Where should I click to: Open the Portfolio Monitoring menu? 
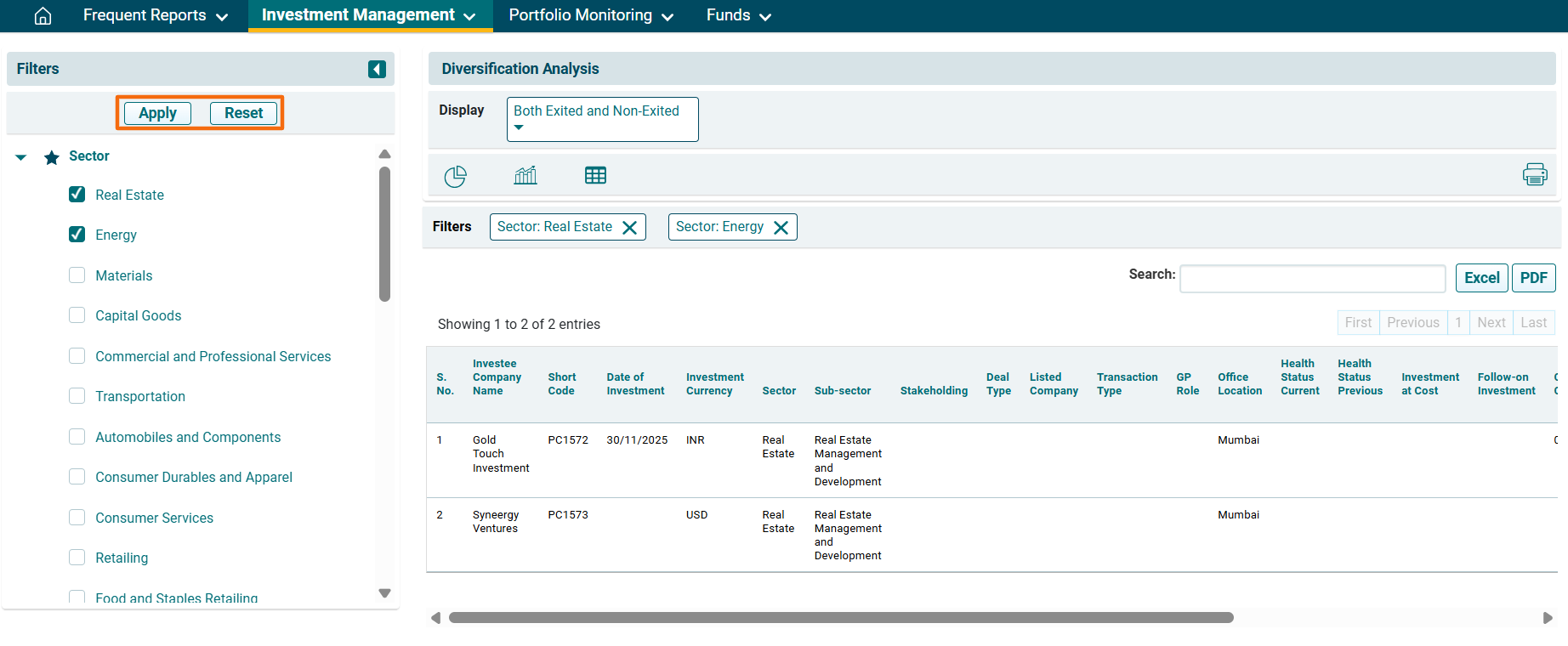tap(590, 16)
